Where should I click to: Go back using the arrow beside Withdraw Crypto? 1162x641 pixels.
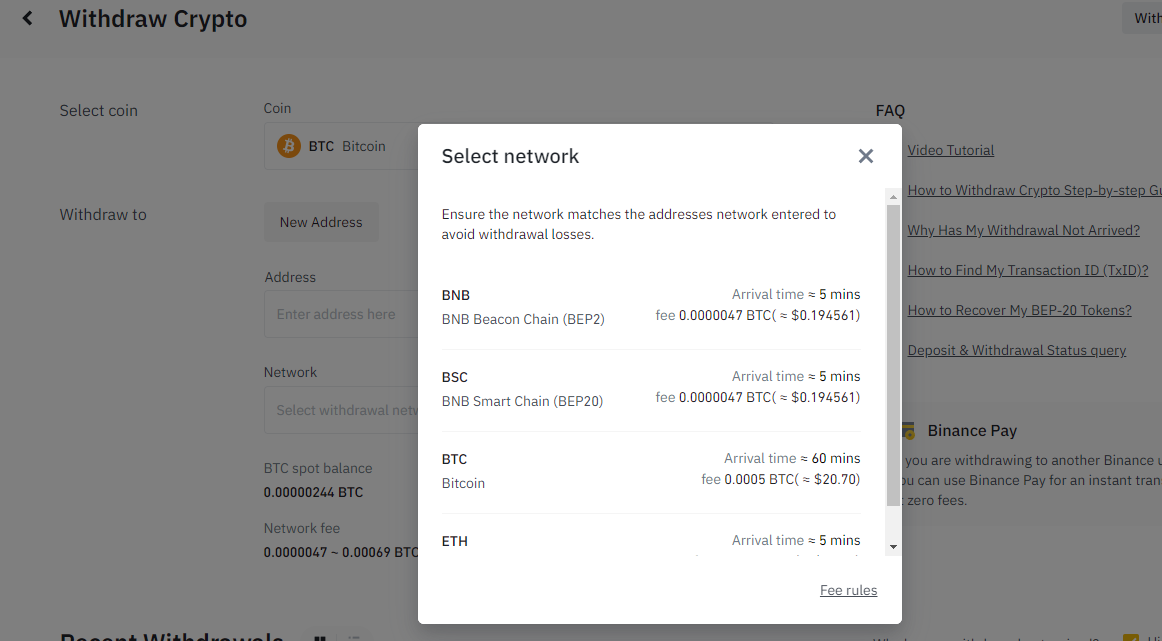point(27,18)
